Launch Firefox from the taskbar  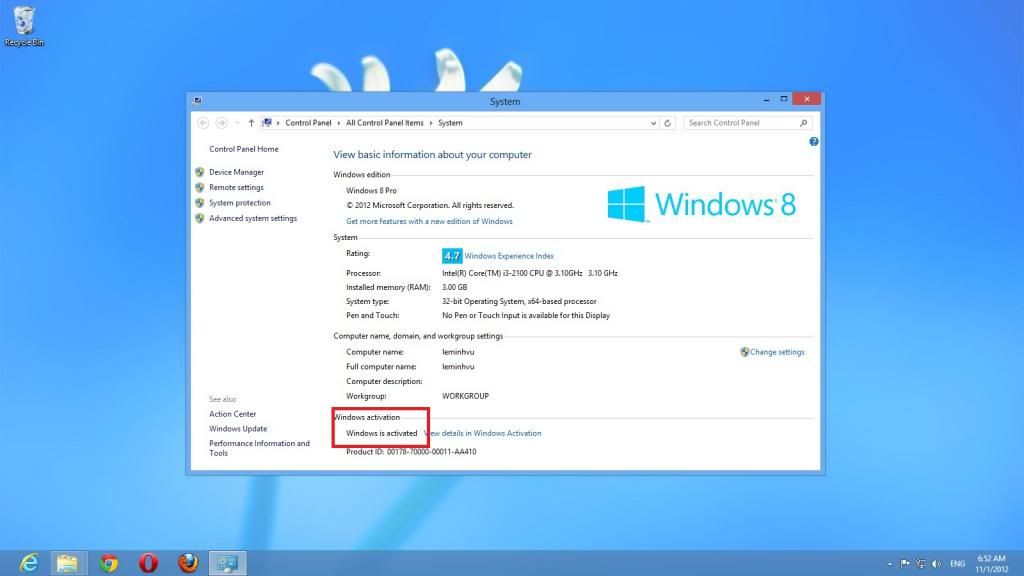188,562
